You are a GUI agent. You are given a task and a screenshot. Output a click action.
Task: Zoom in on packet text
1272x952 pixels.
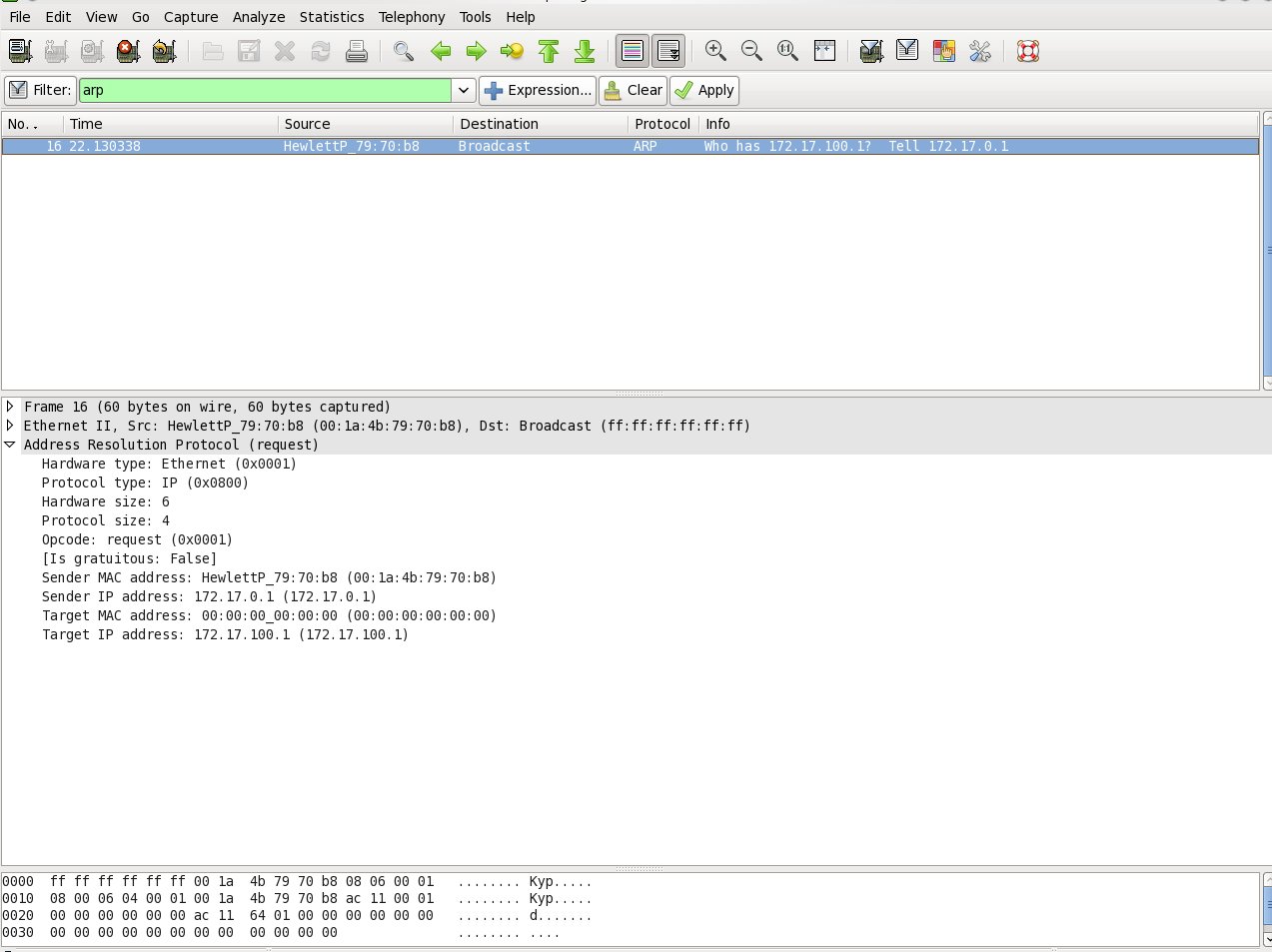pyautogui.click(x=715, y=51)
